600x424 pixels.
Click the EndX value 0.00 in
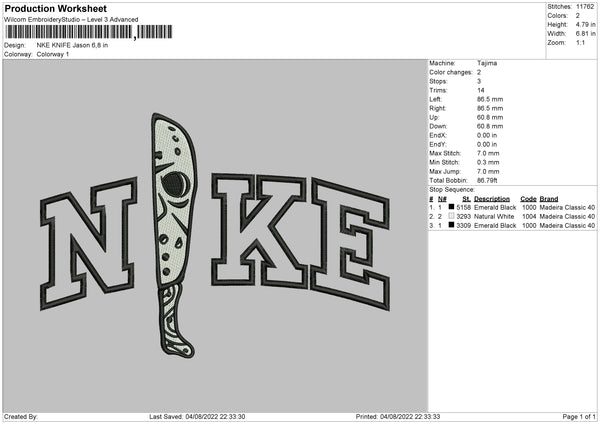point(487,135)
